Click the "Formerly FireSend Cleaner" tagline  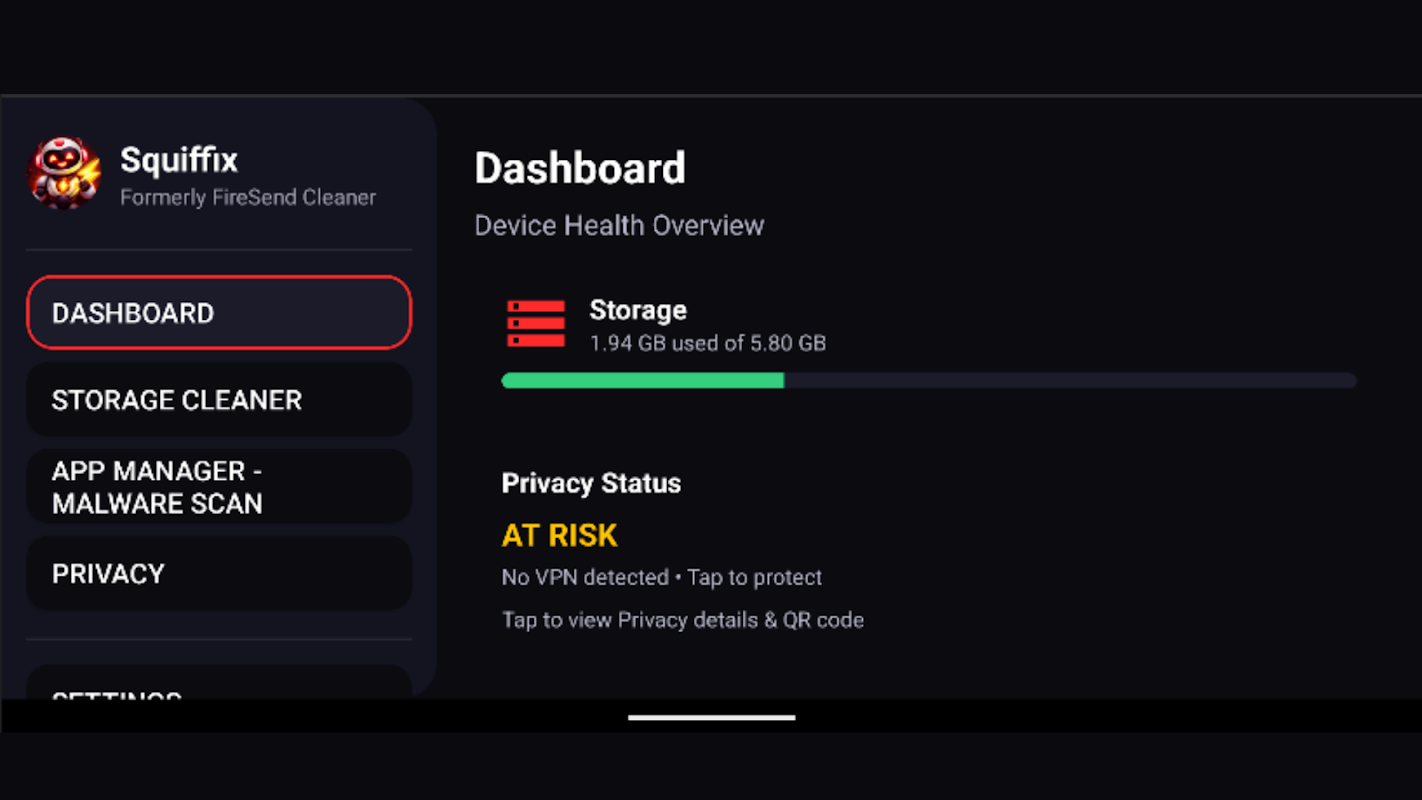(x=248, y=198)
